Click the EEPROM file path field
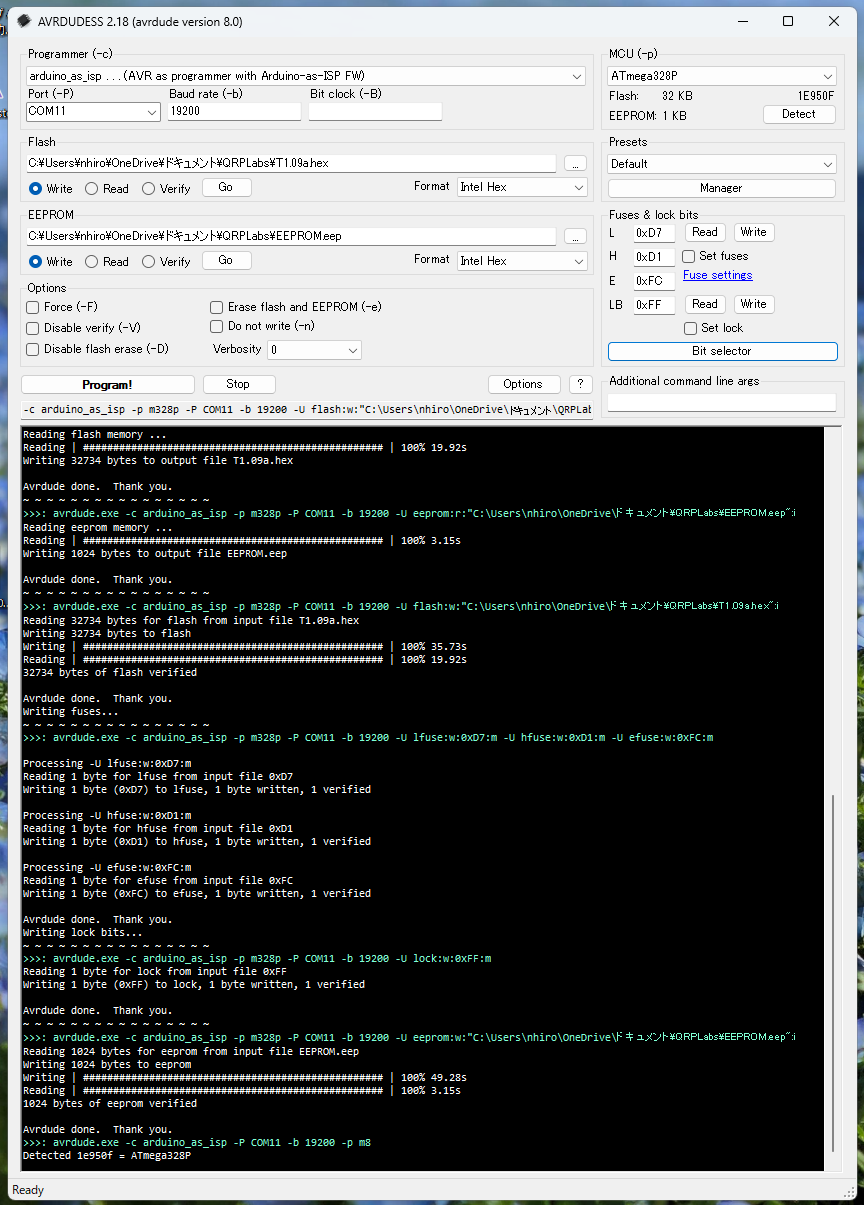 291,236
